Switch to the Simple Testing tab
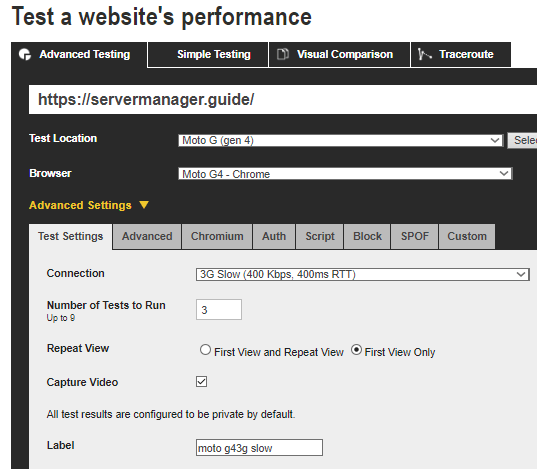This screenshot has width=537, height=469. tap(208, 54)
